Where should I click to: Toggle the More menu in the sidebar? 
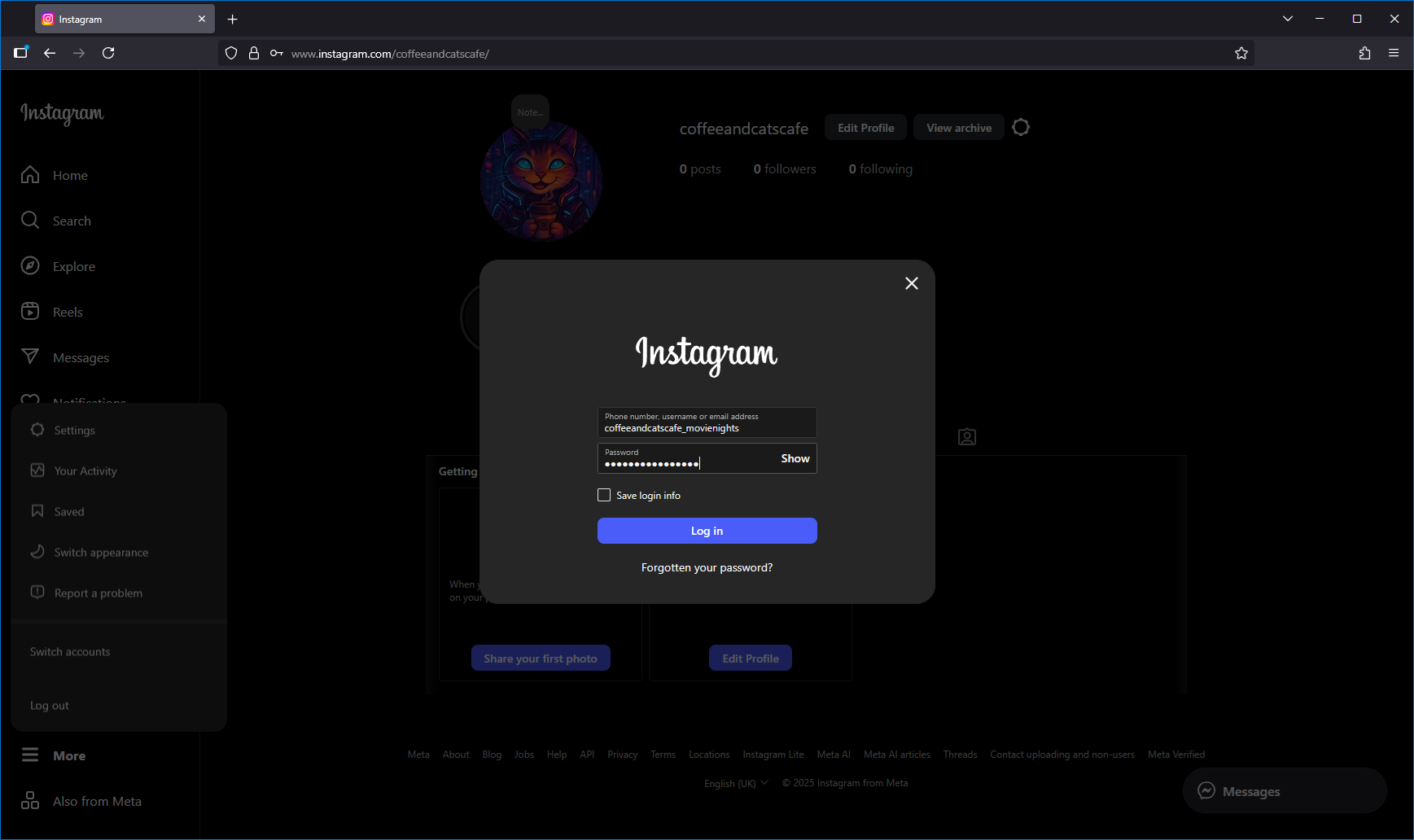pos(54,755)
